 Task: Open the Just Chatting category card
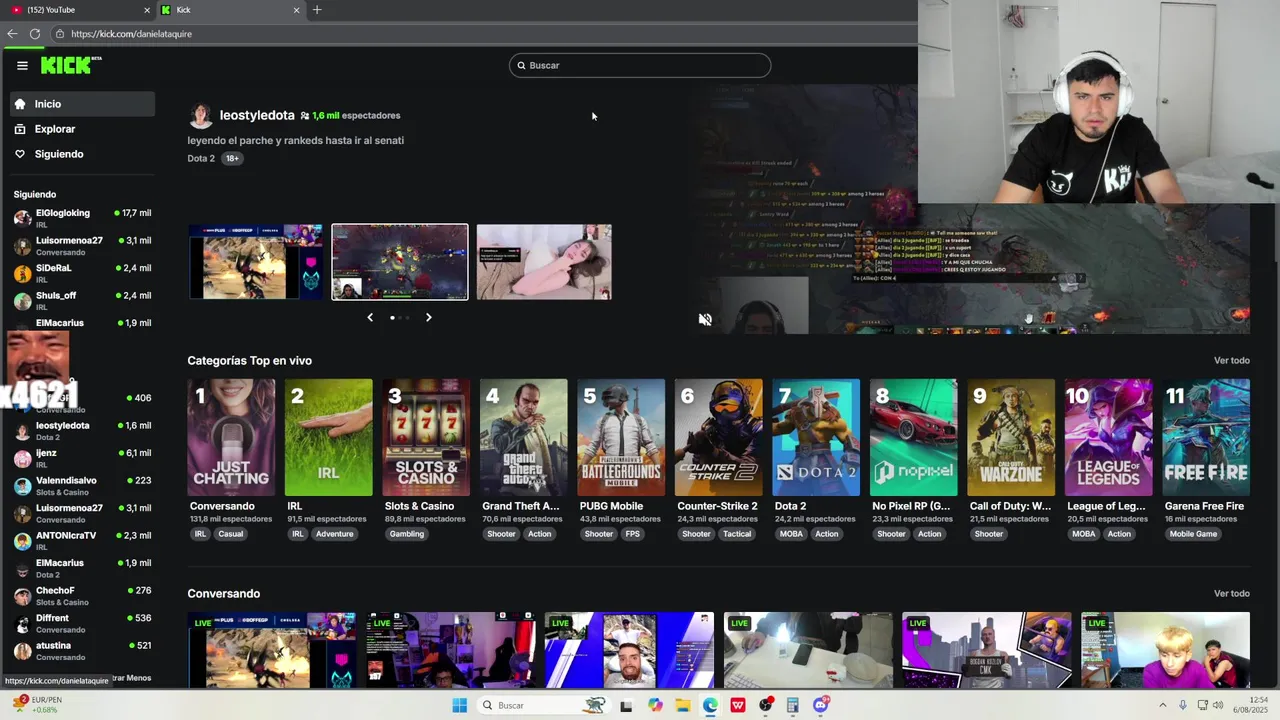coord(231,437)
